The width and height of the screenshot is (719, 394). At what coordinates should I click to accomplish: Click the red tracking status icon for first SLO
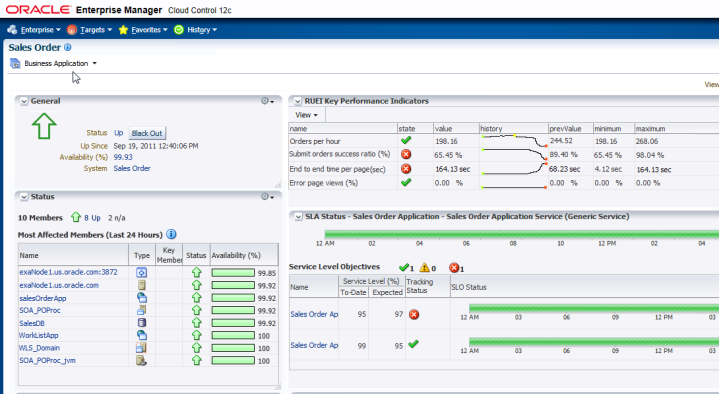point(414,314)
